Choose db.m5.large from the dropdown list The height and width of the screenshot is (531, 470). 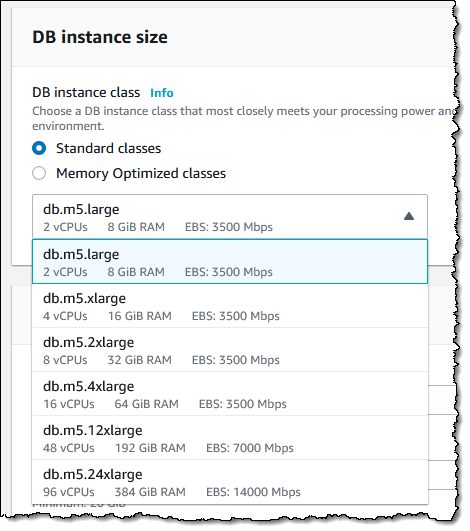click(230, 261)
